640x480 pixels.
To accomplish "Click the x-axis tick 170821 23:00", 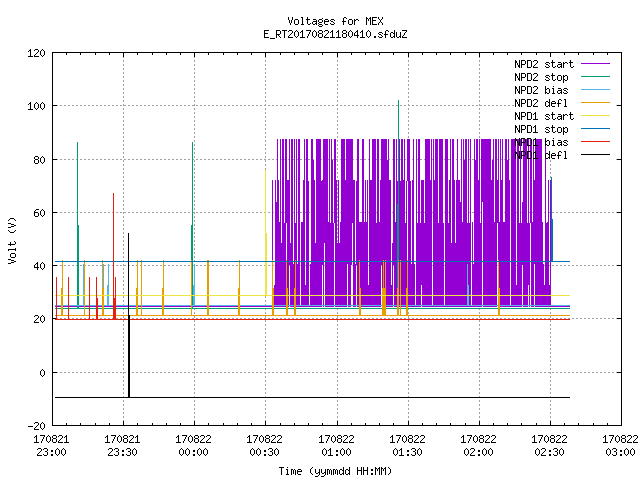I will [51, 446].
